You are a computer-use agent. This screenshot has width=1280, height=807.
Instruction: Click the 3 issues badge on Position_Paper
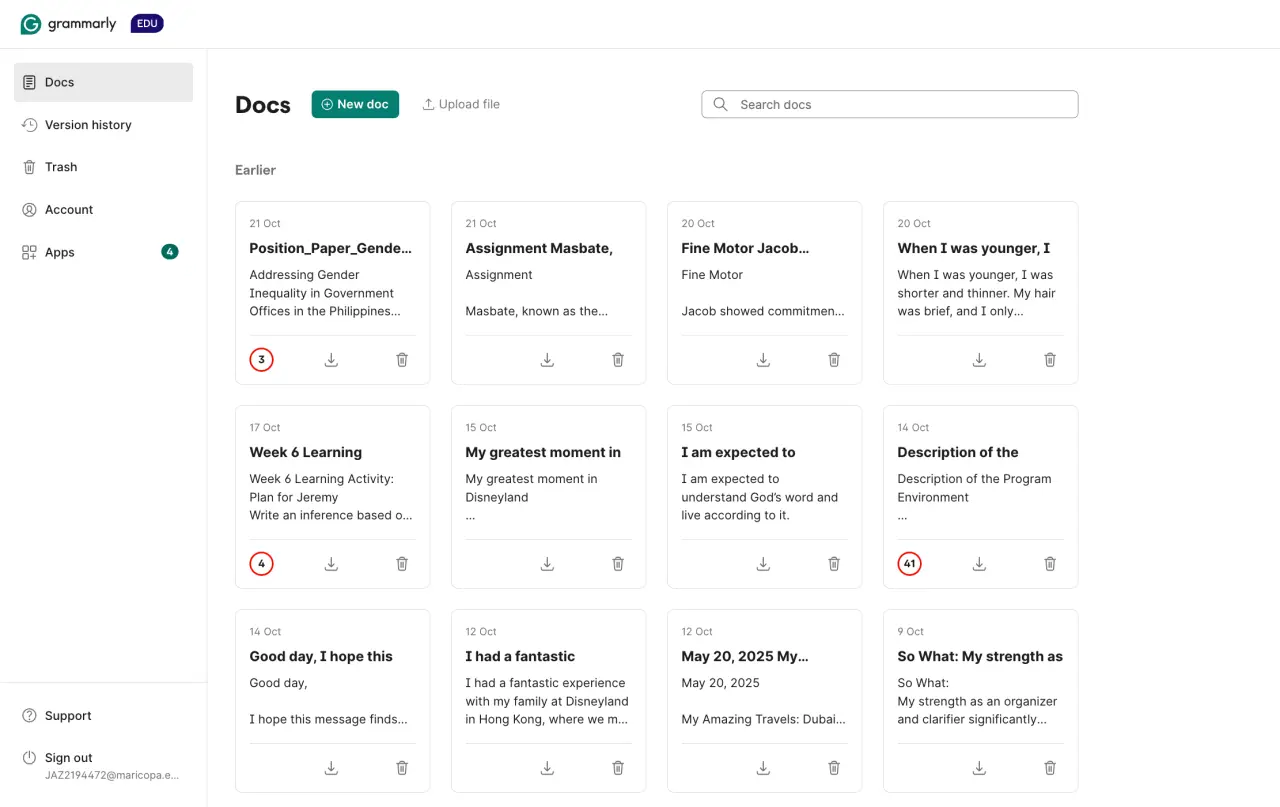261,360
